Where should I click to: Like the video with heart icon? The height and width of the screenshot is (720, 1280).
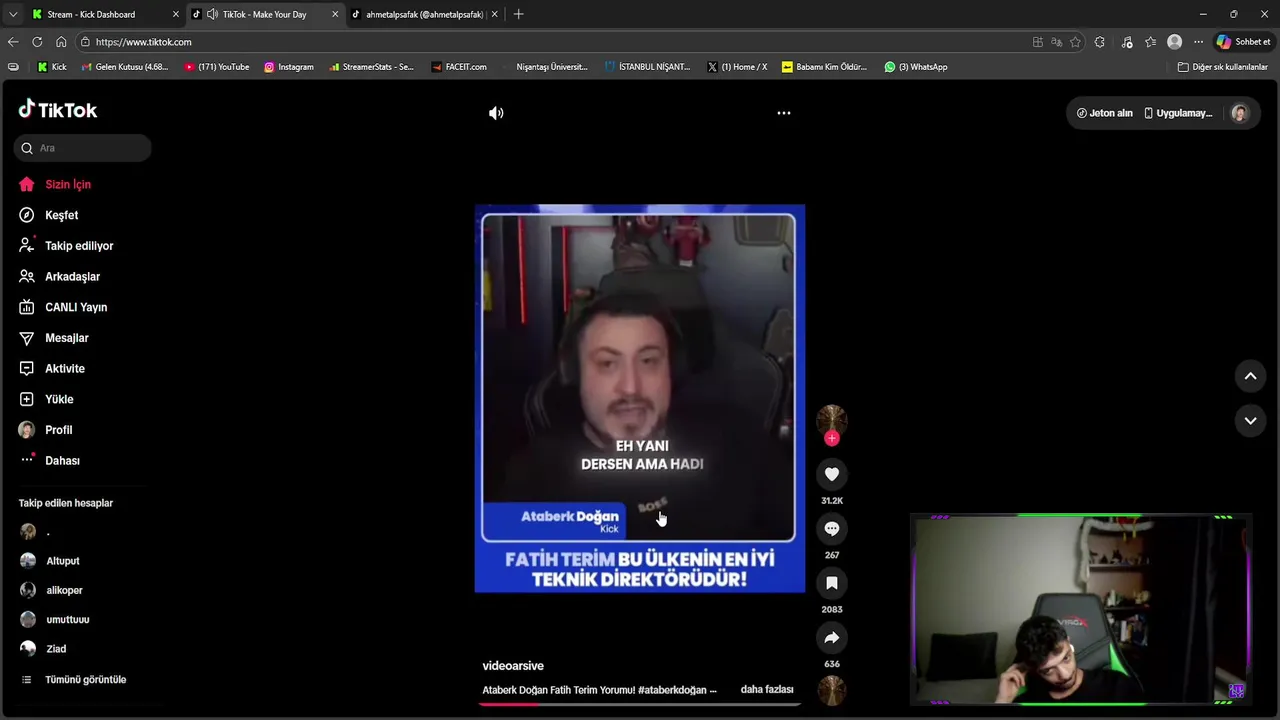tap(832, 474)
